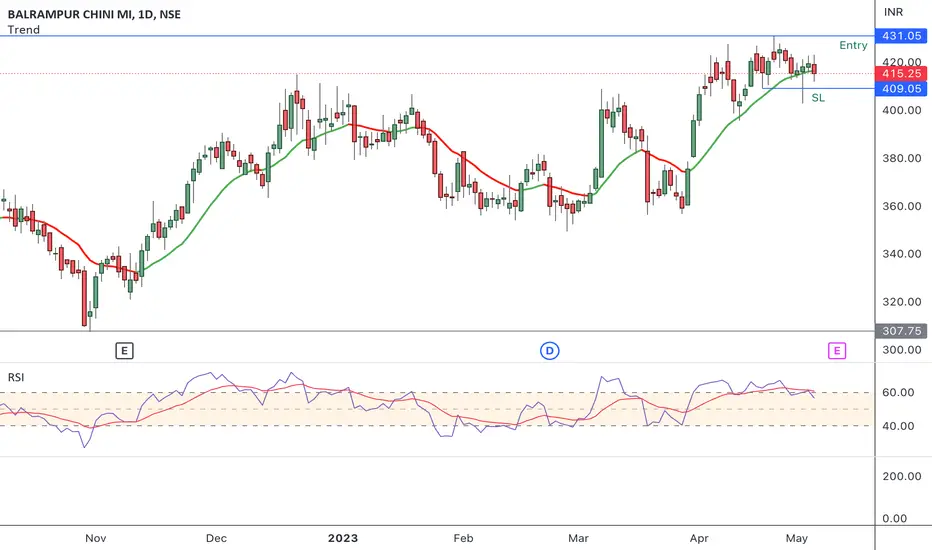Click the INR currency label
932x550 pixels.
click(893, 12)
